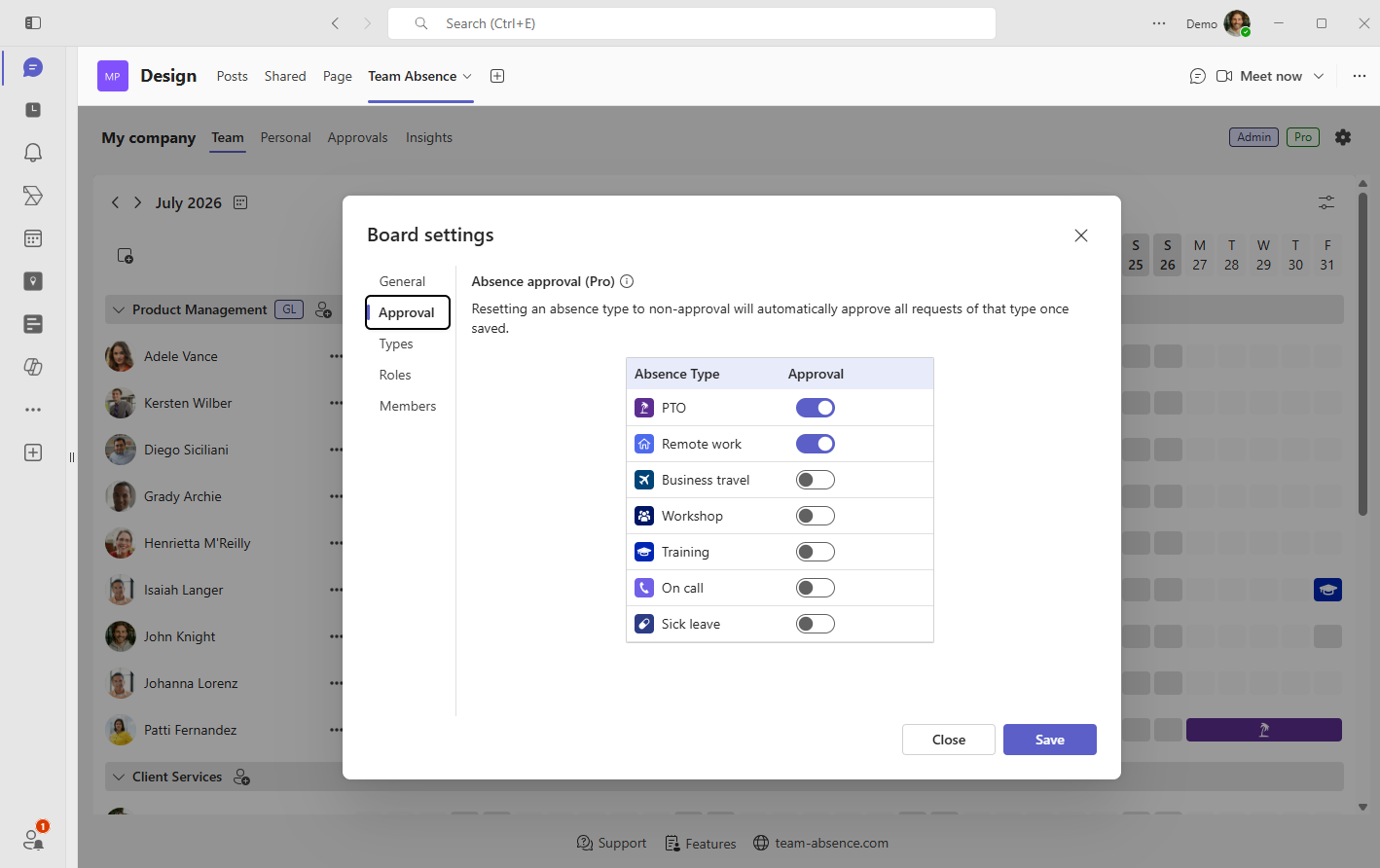Enable approval toggle for Workshop
1380x868 pixels.
[816, 516]
